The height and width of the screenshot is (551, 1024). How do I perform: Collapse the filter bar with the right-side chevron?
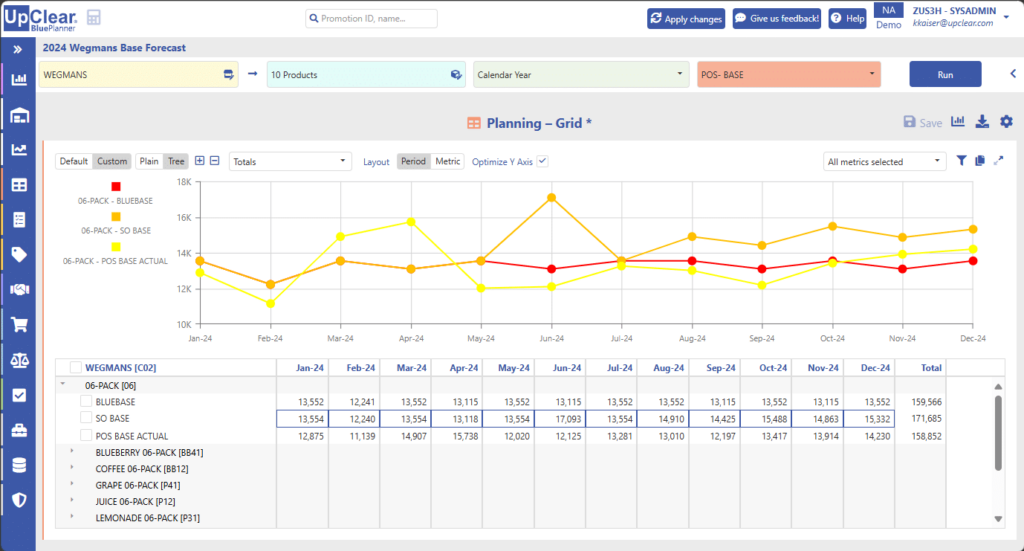tap(1013, 74)
